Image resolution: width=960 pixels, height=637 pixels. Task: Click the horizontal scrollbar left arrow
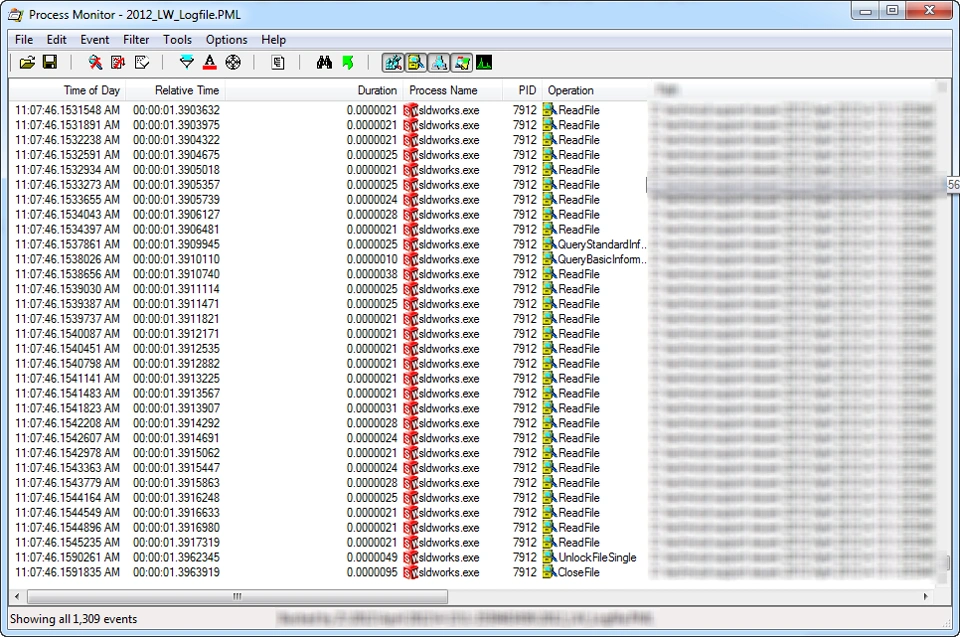point(17,596)
